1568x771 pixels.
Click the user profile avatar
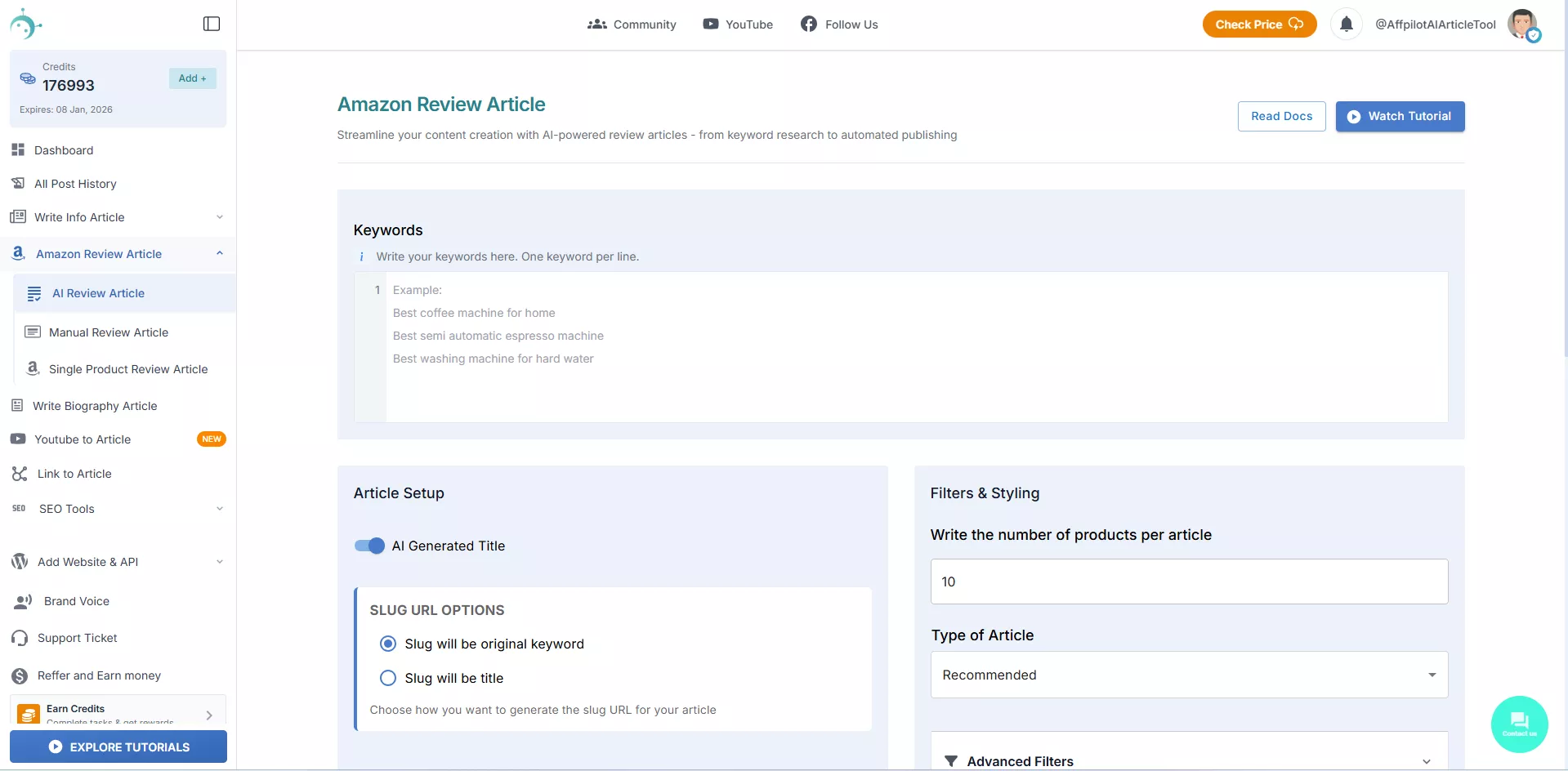pos(1522,25)
